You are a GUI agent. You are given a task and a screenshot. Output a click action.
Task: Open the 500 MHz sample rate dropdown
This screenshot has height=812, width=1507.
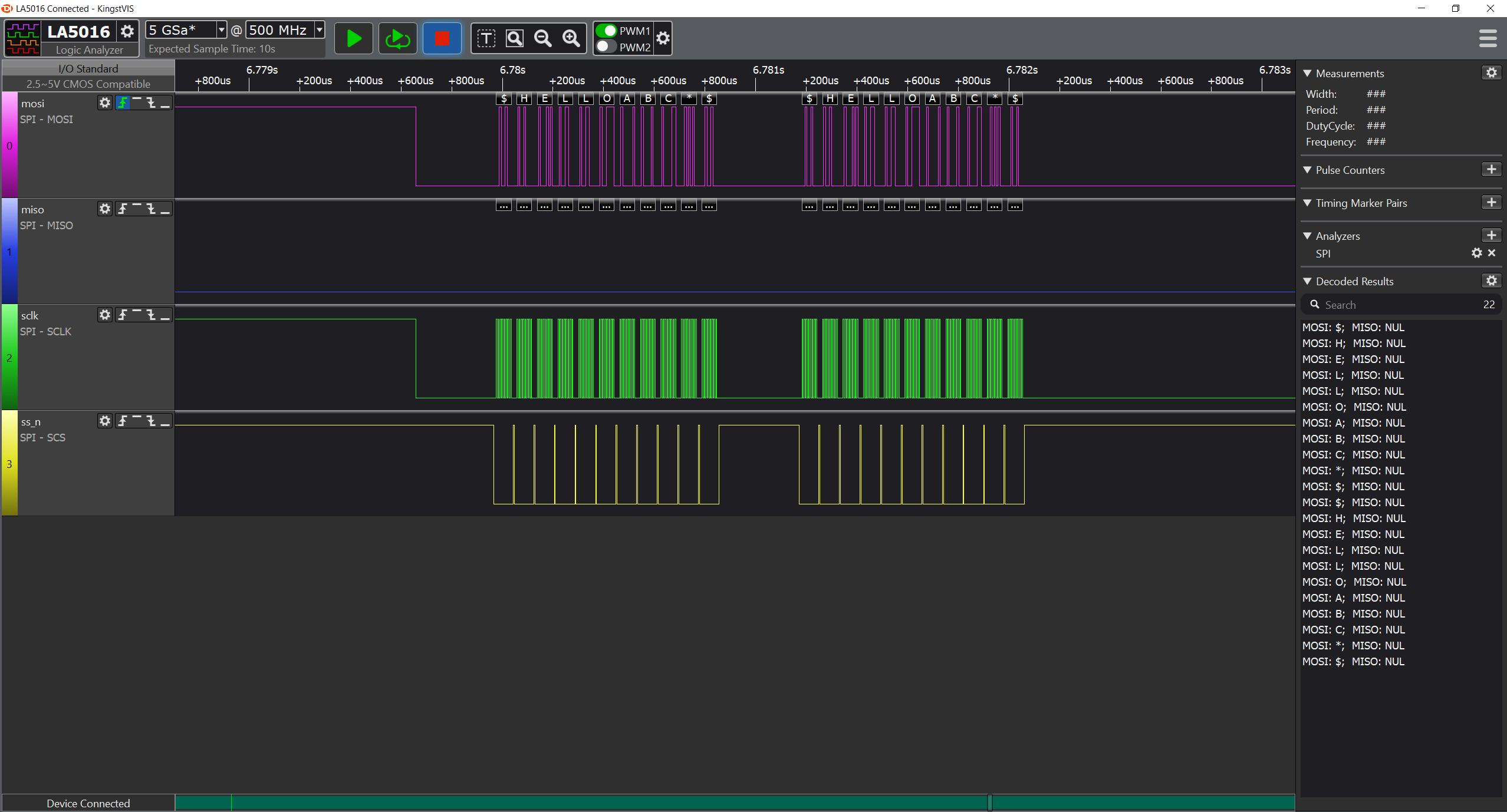(320, 30)
